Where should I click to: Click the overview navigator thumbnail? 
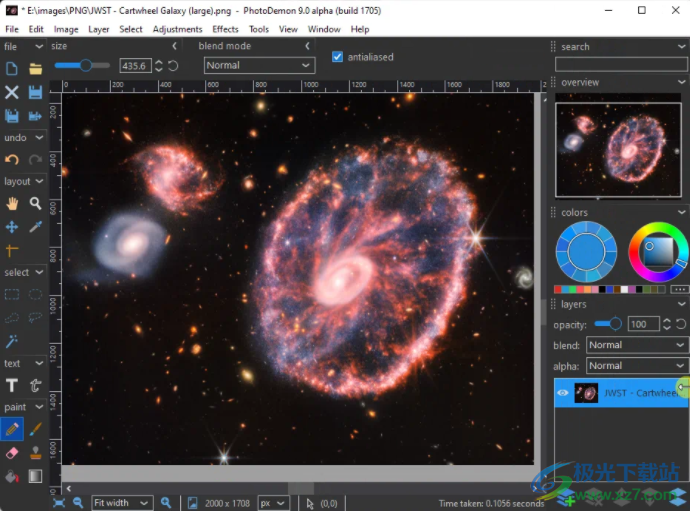point(618,149)
